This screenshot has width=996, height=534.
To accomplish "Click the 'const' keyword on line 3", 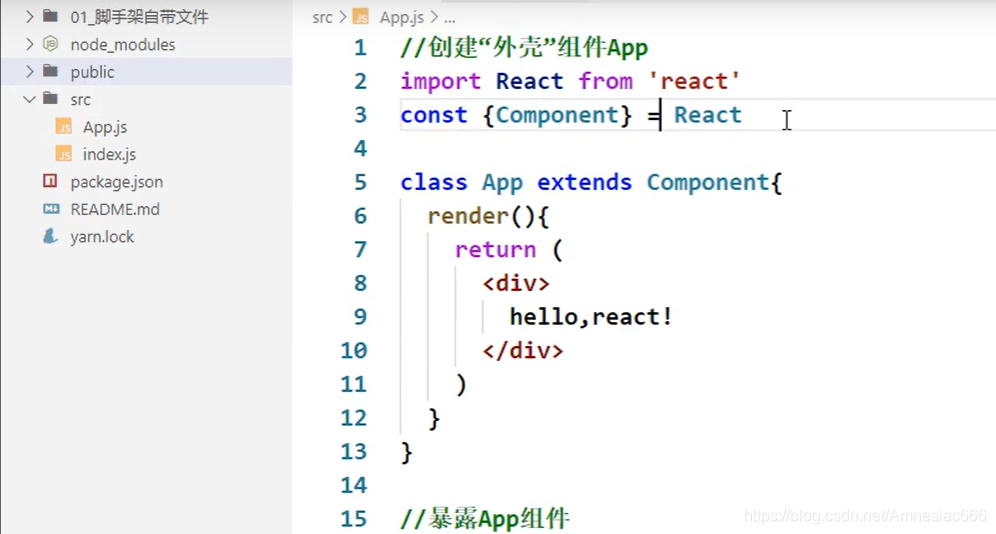I will 434,115.
